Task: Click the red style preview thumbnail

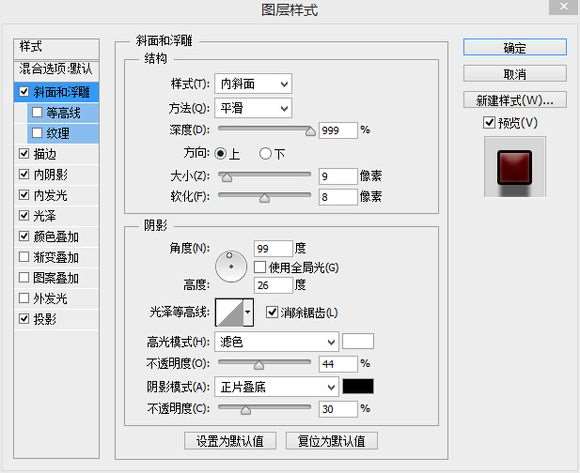Action: (x=515, y=167)
